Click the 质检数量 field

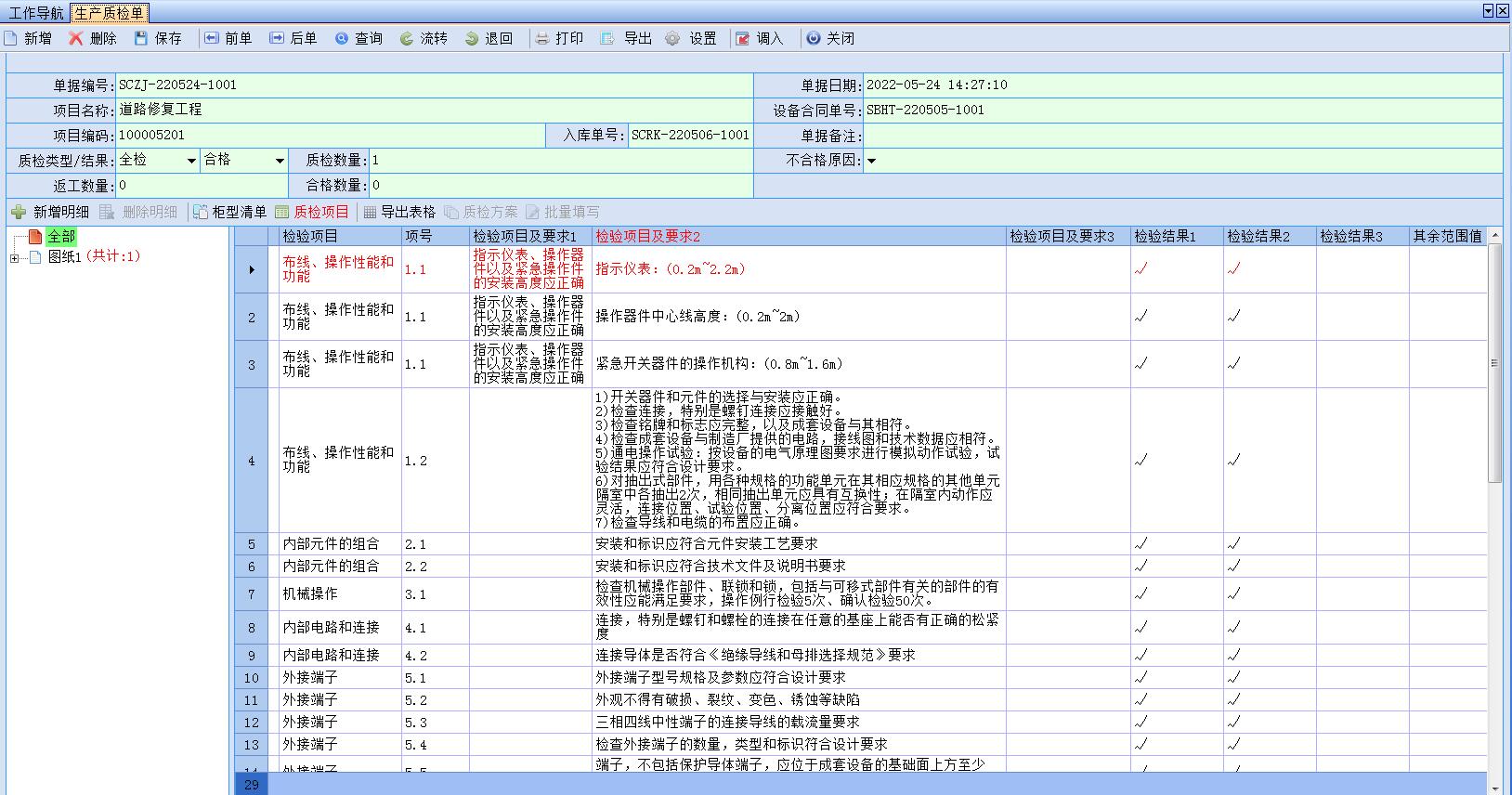click(560, 161)
